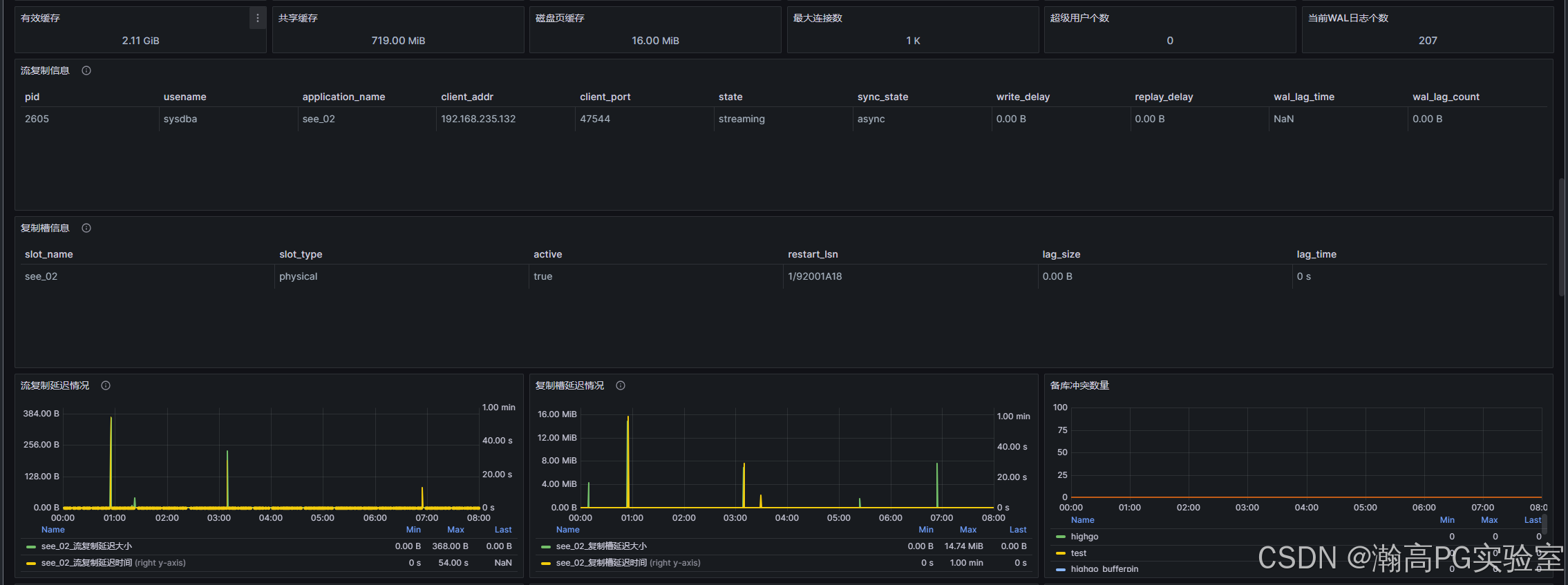Sort slot table by slot_name header
This screenshot has width=1568, height=585.
click(x=49, y=254)
